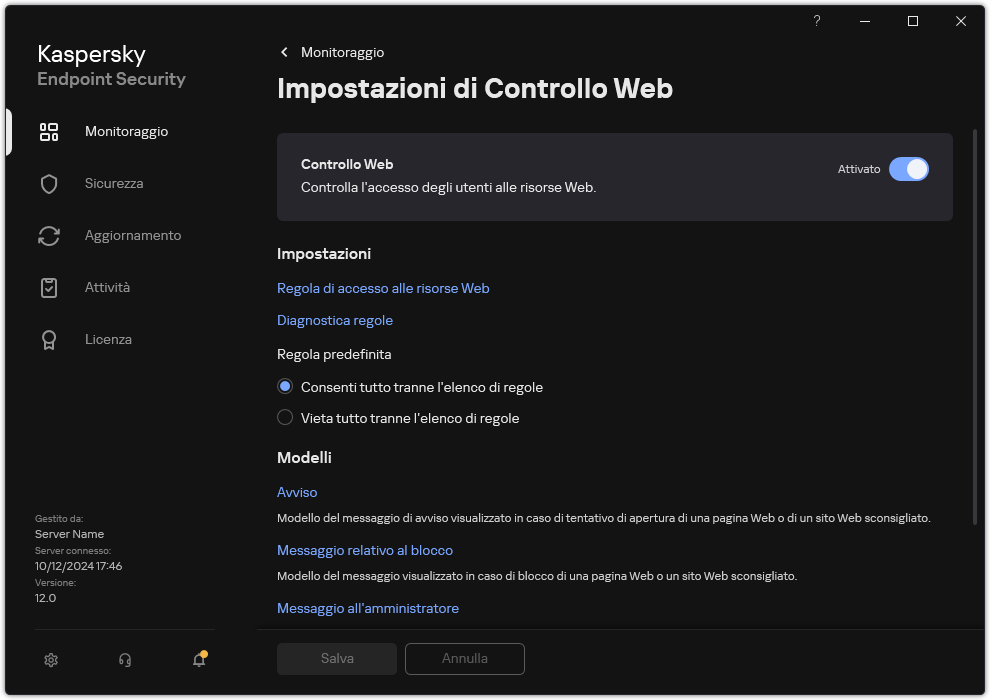Open the Diagnostica regole page
Screen dimensions: 990x700
[334, 320]
